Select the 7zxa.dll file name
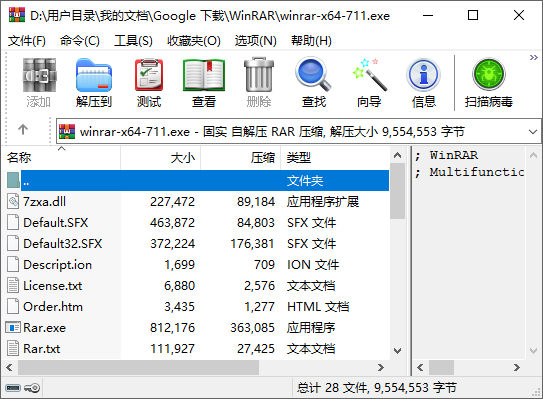 pyautogui.click(x=44, y=202)
